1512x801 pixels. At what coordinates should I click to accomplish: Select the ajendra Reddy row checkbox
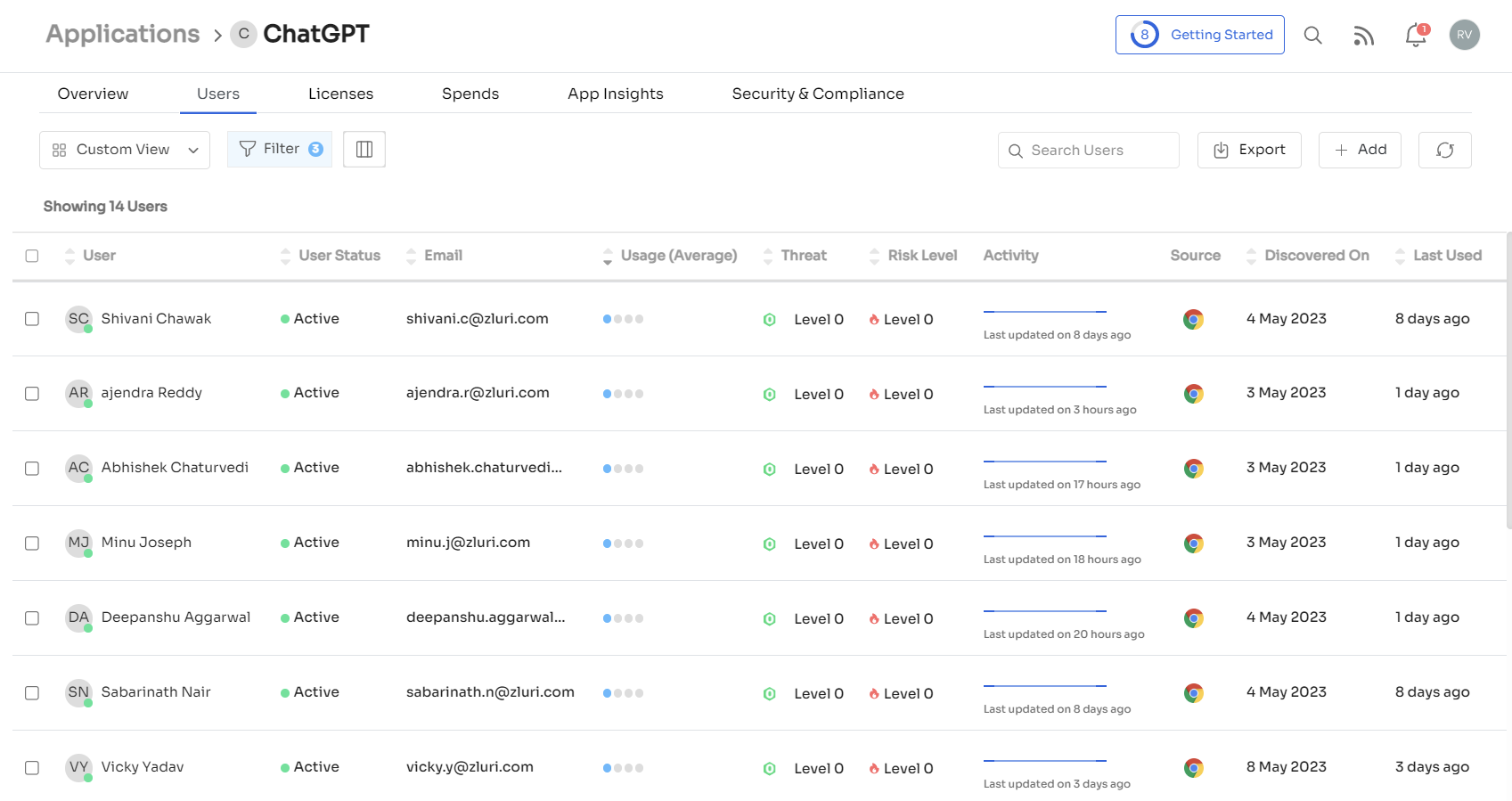(32, 394)
